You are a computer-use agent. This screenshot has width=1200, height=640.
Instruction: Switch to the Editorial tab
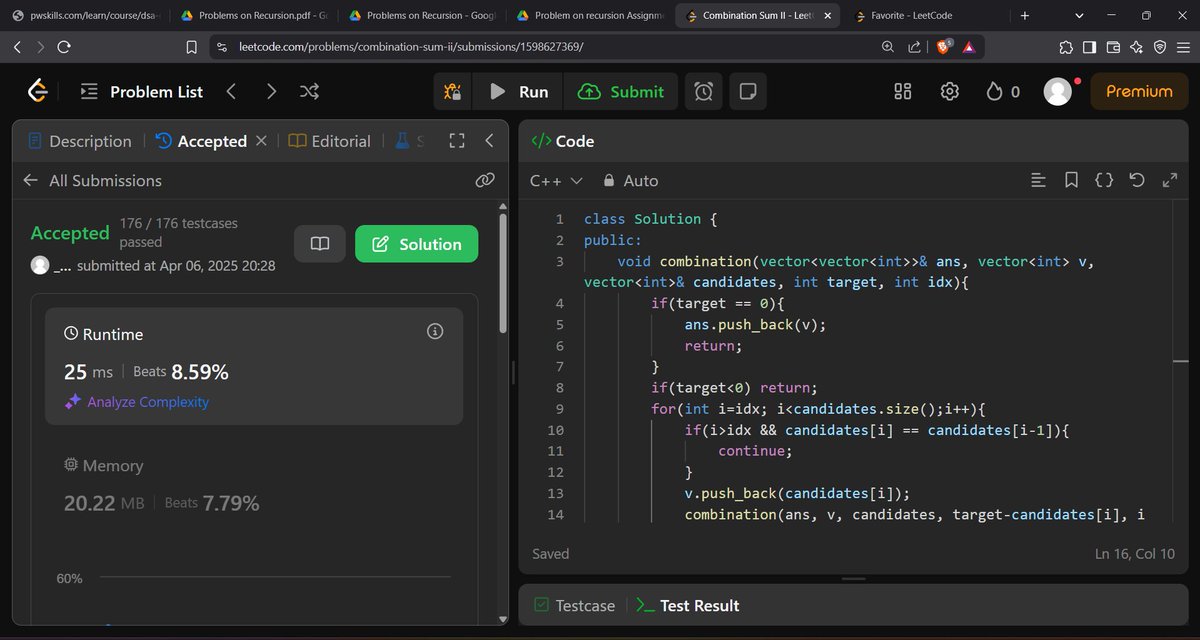coord(330,141)
